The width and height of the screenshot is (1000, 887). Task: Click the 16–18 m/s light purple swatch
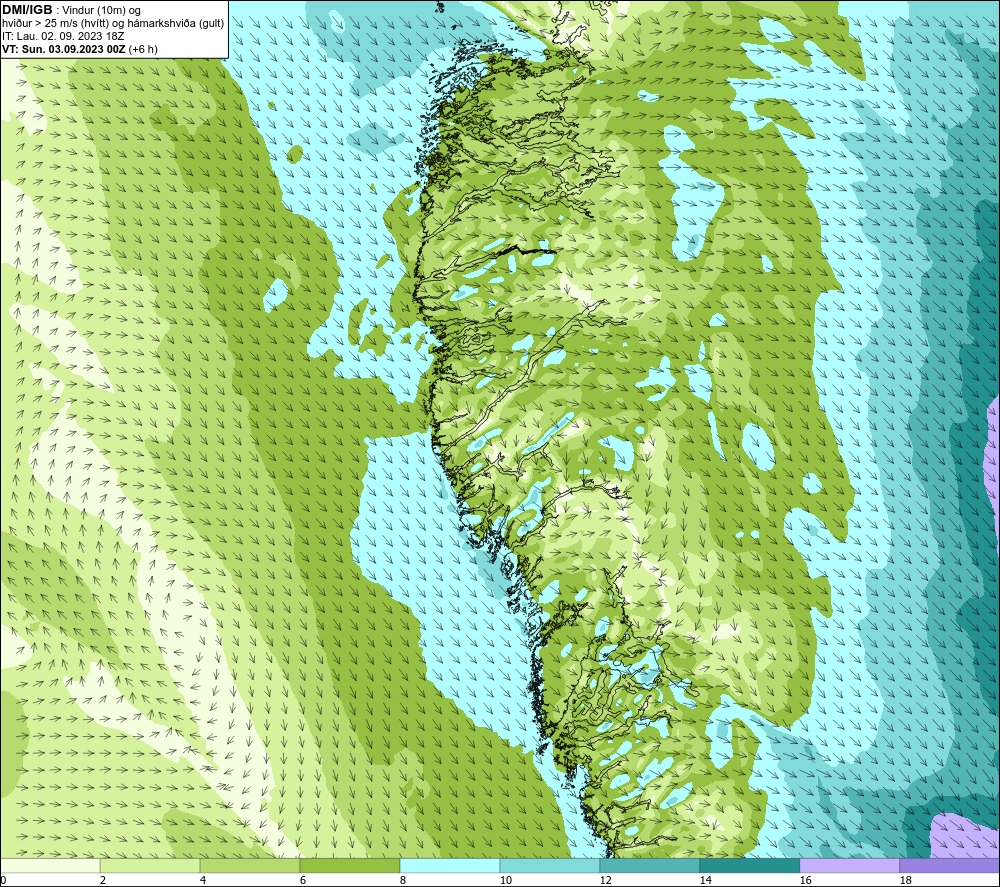(849, 865)
